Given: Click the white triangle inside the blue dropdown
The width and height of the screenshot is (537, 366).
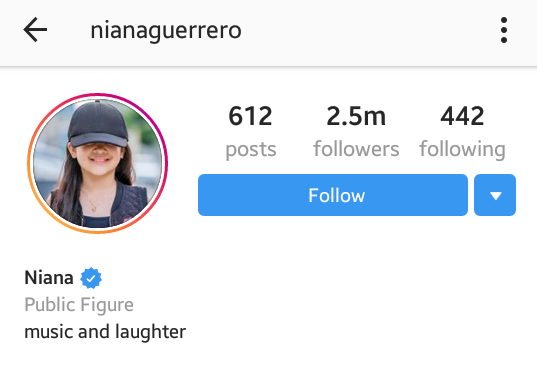Looking at the screenshot, I should (496, 196).
